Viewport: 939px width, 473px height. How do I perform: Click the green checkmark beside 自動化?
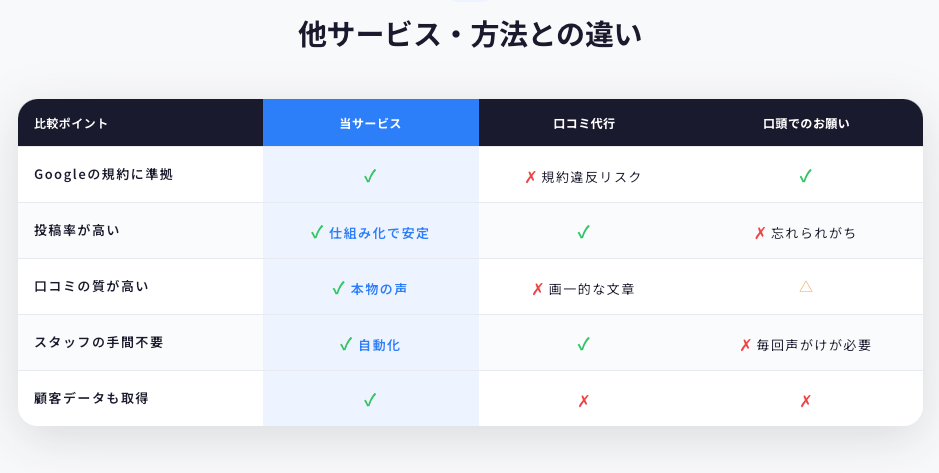pyautogui.click(x=346, y=345)
